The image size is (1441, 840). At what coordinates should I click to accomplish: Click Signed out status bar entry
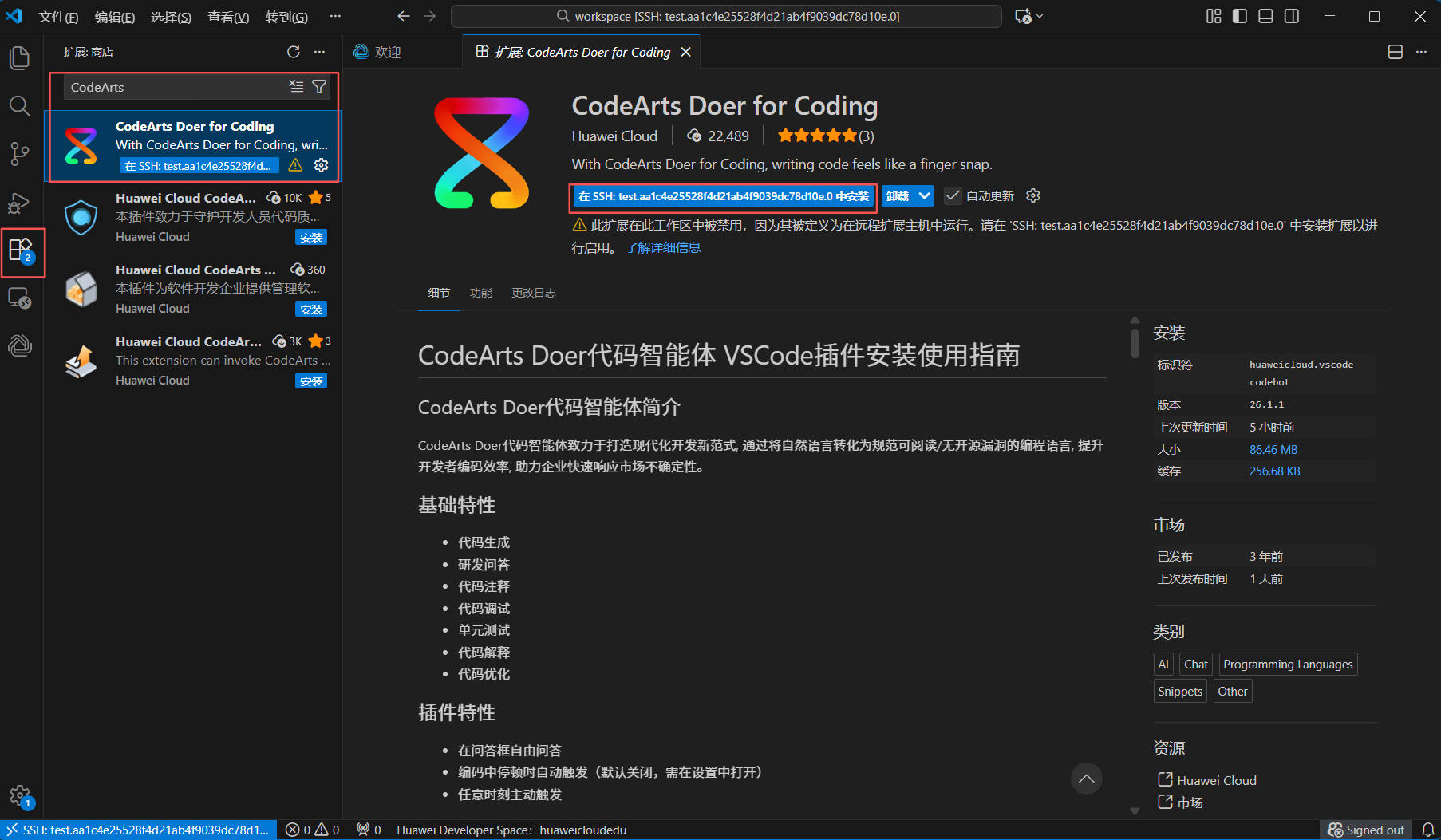pyautogui.click(x=1366, y=830)
